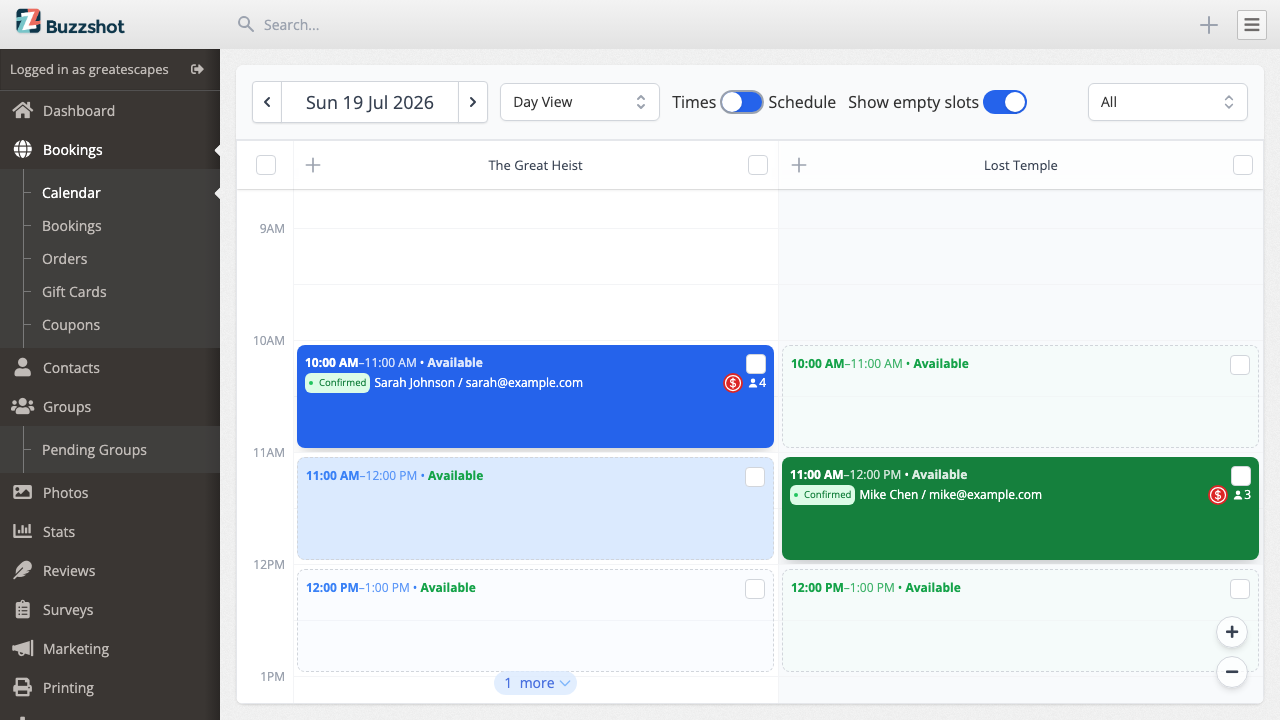The image size is (1280, 720).
Task: Add slot to Lost Temple column
Action: click(x=798, y=165)
